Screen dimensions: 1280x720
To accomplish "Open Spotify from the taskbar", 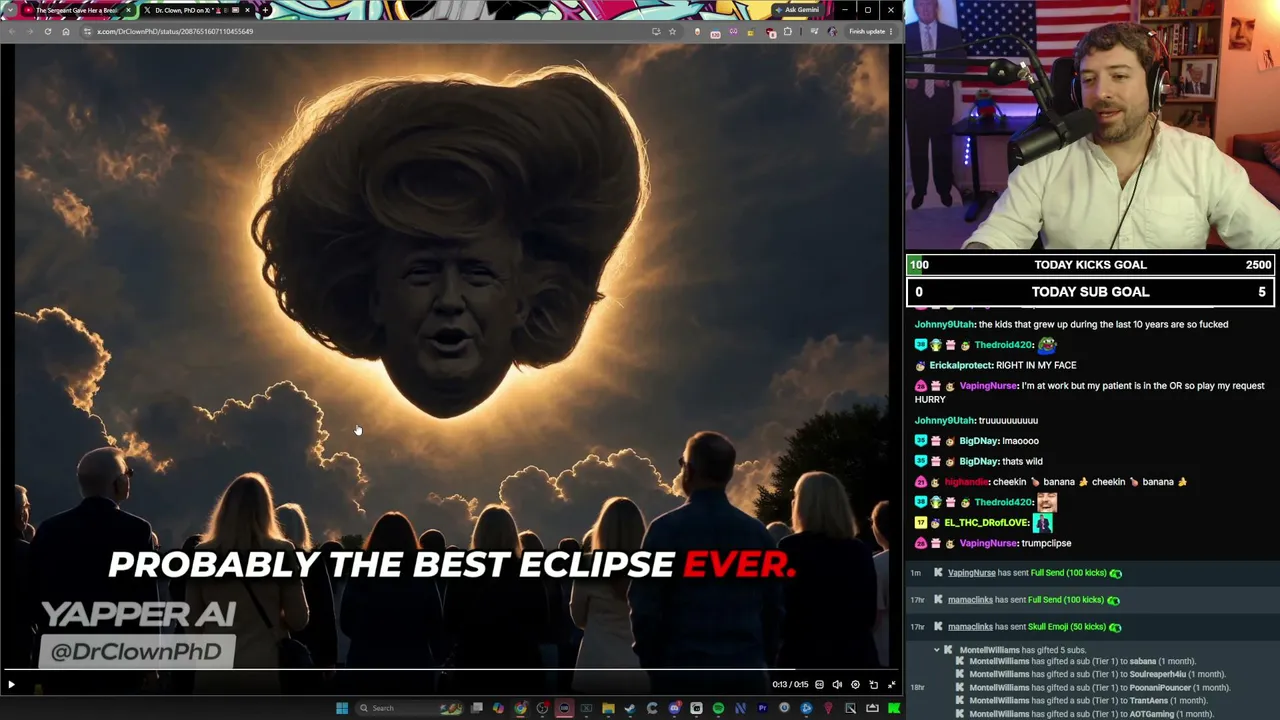I will pyautogui.click(x=718, y=708).
